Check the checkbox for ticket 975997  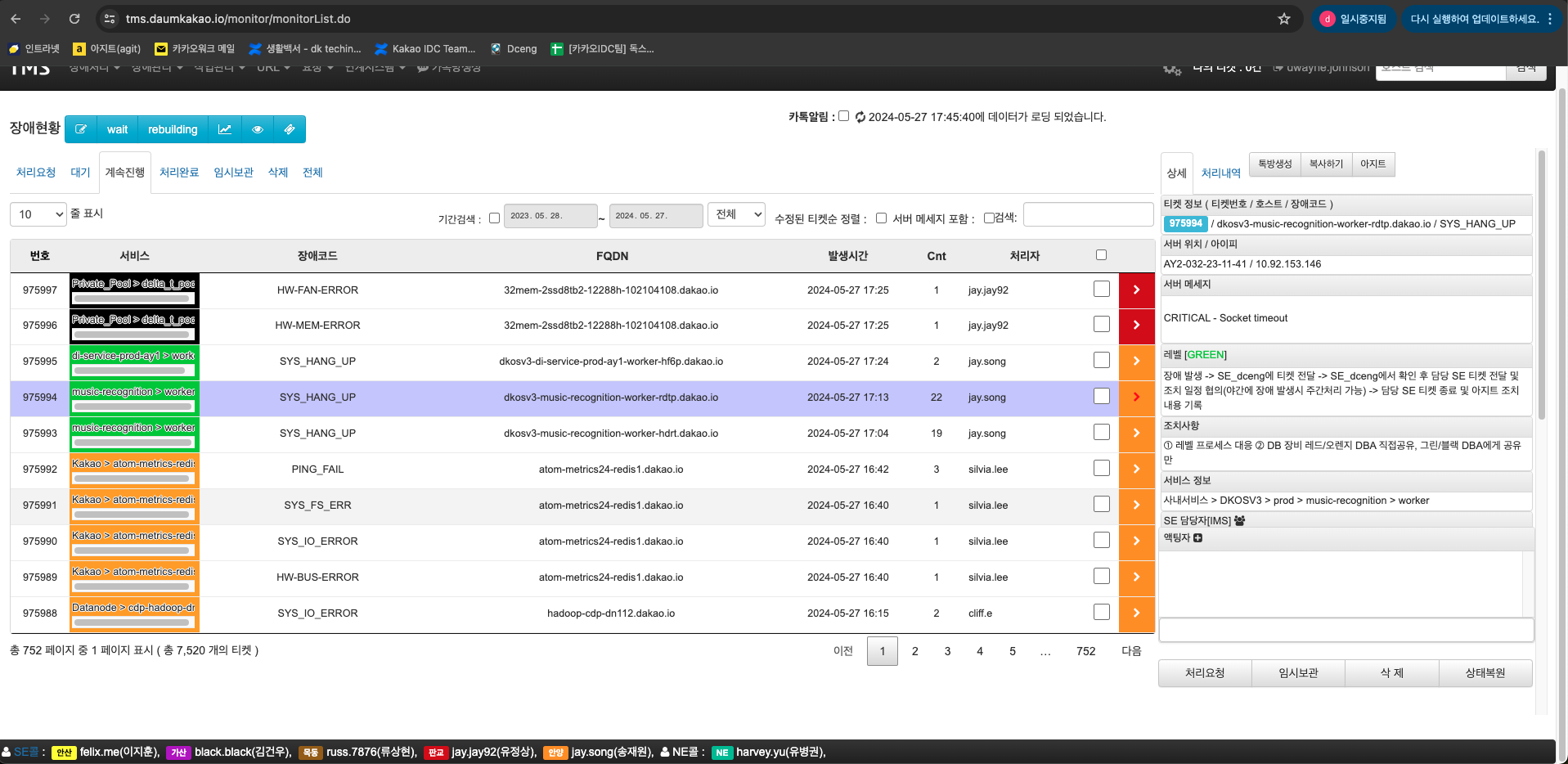tap(1102, 289)
